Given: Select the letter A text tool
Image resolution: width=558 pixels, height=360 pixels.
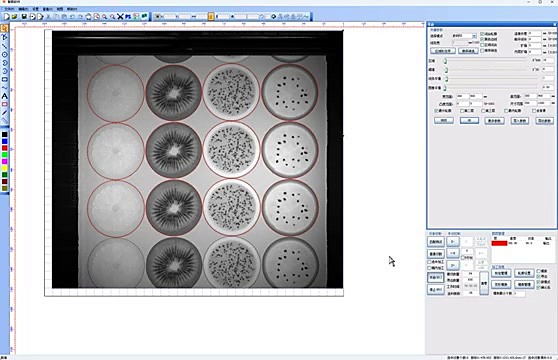Looking at the screenshot, I should click(x=4, y=96).
